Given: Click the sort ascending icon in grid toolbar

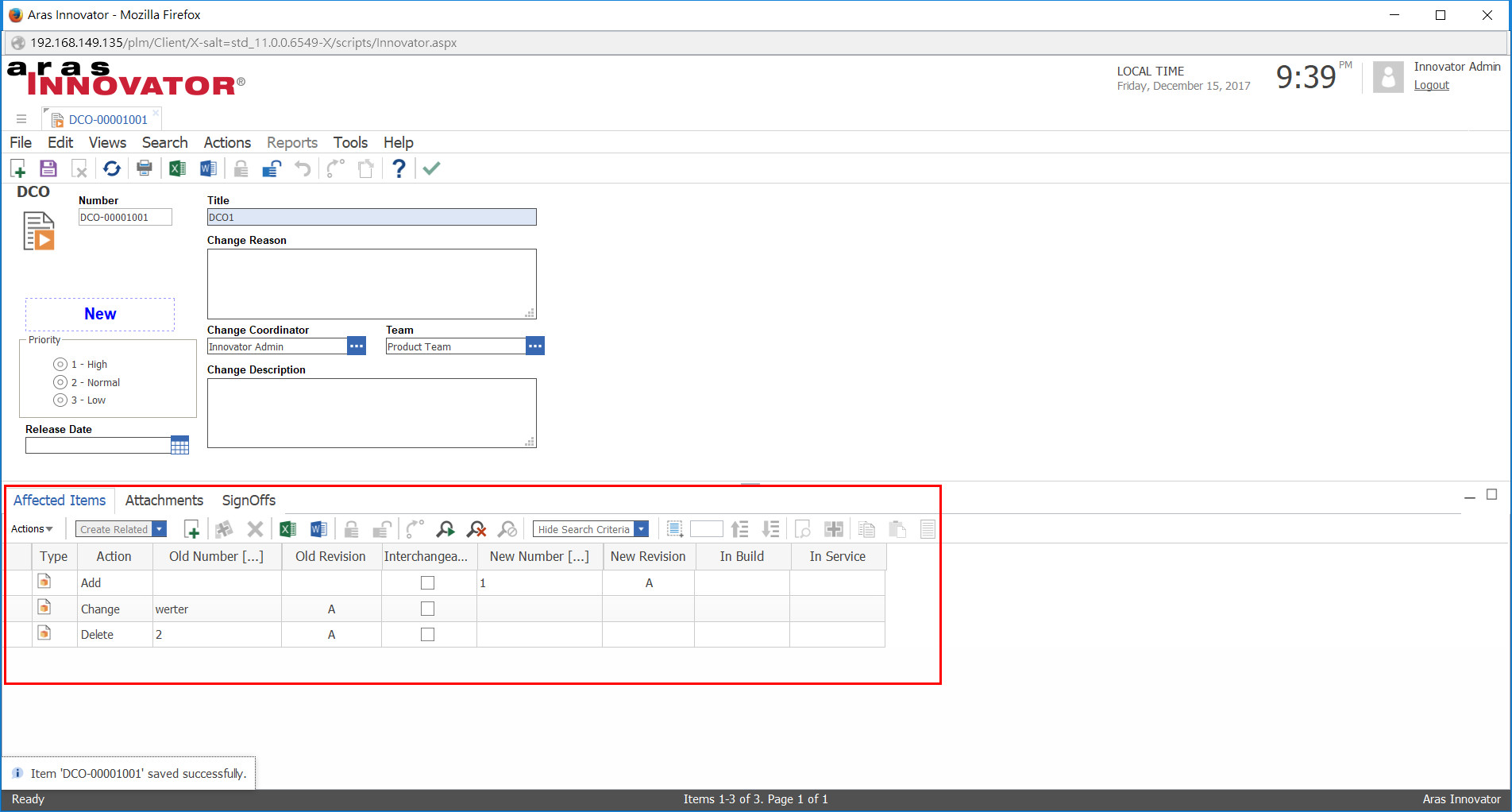Looking at the screenshot, I should pyautogui.click(x=739, y=529).
